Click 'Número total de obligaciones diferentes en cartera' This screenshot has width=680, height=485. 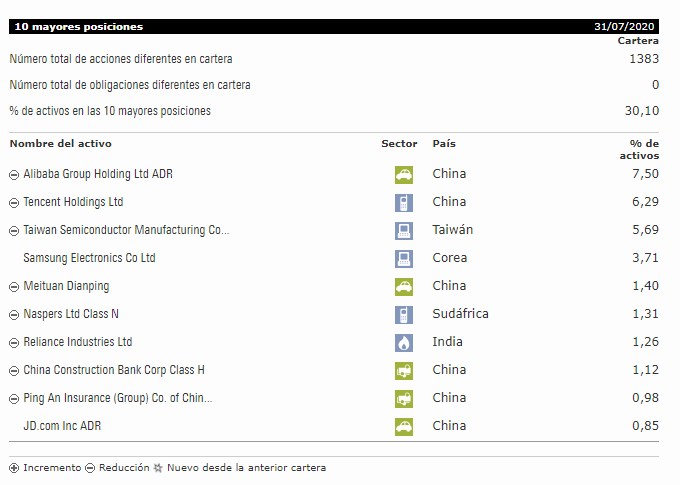[130, 85]
